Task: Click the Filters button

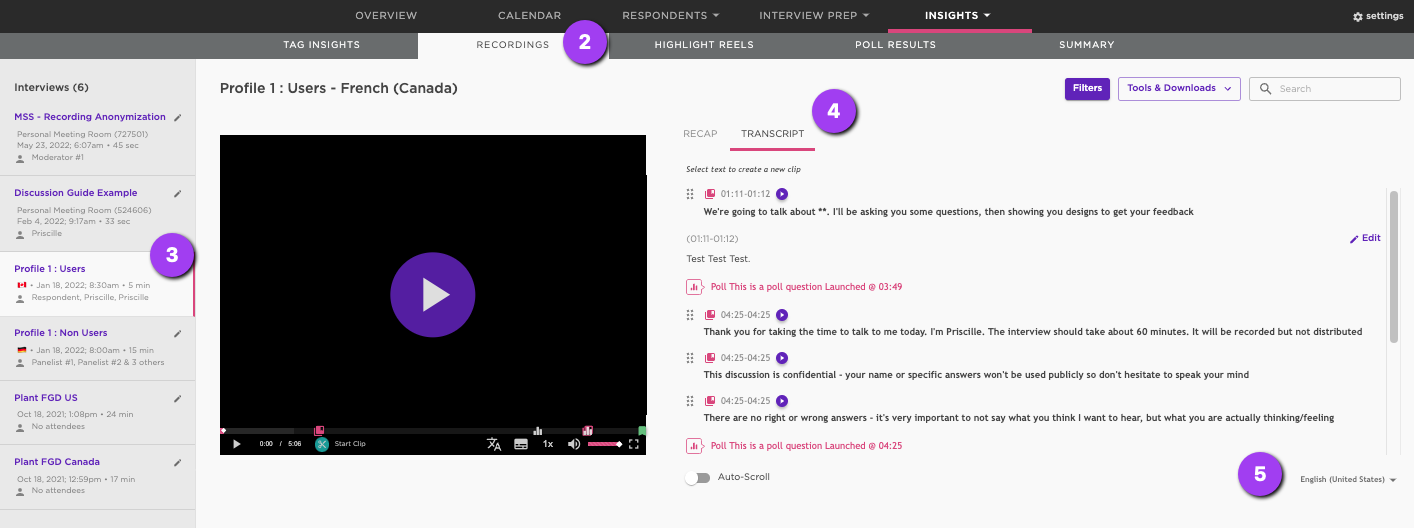Action: 1087,88
